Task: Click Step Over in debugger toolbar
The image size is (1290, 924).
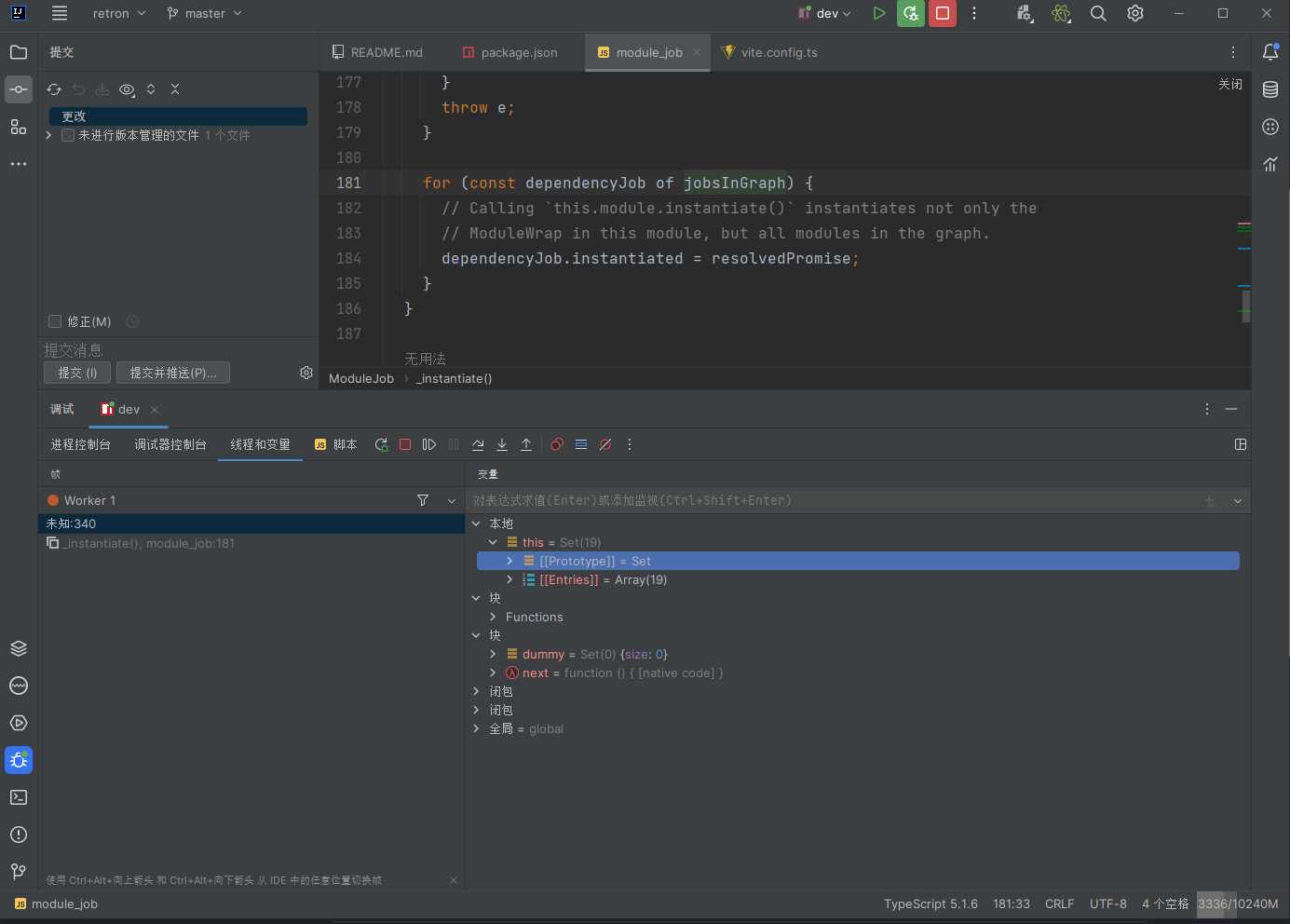Action: tap(478, 444)
